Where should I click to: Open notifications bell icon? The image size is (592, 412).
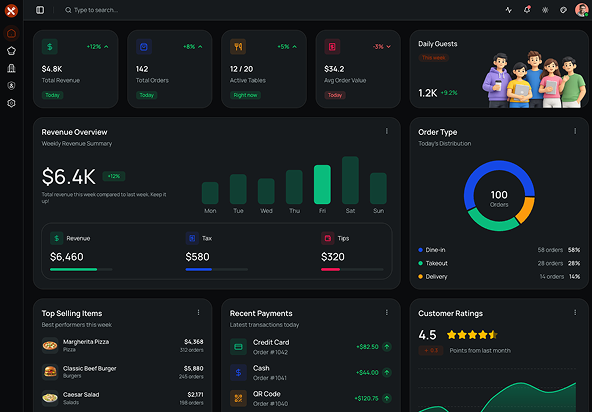tap(527, 10)
